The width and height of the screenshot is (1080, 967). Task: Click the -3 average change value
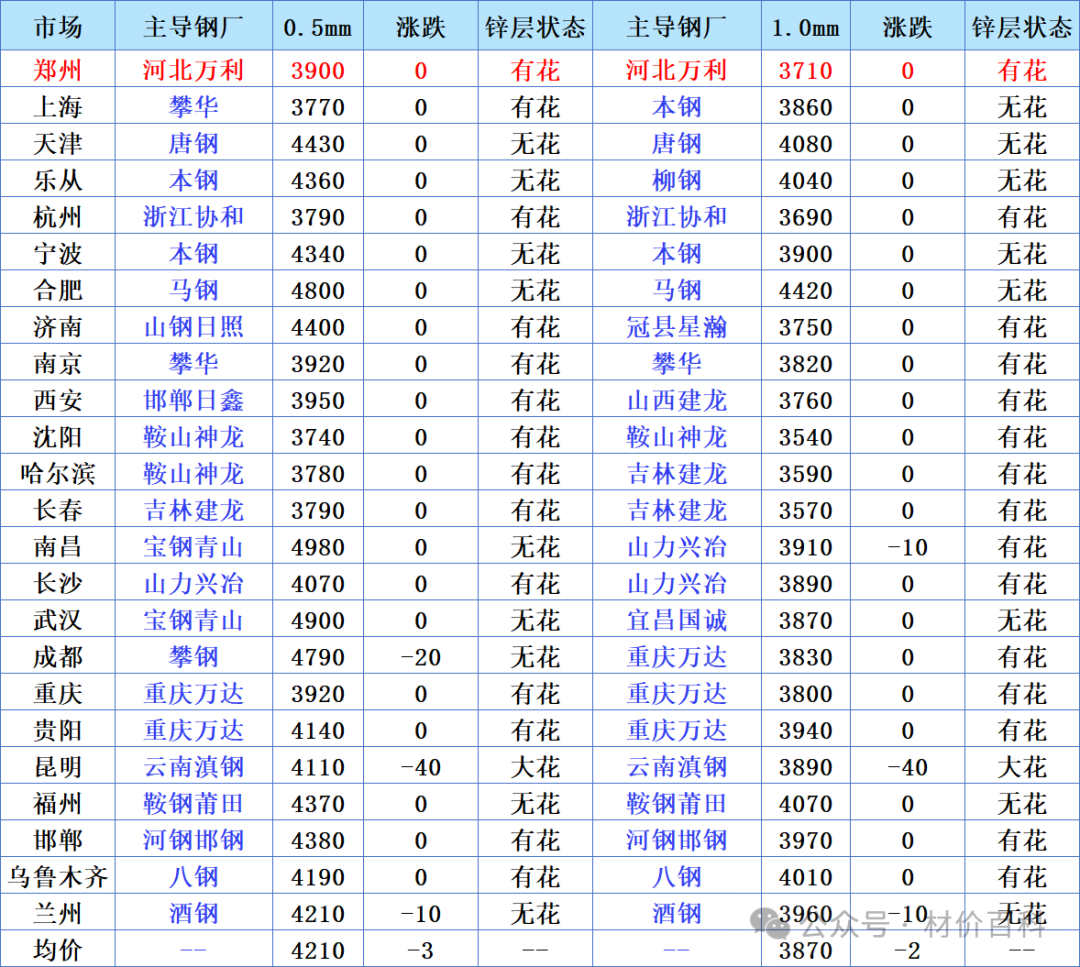[421, 950]
